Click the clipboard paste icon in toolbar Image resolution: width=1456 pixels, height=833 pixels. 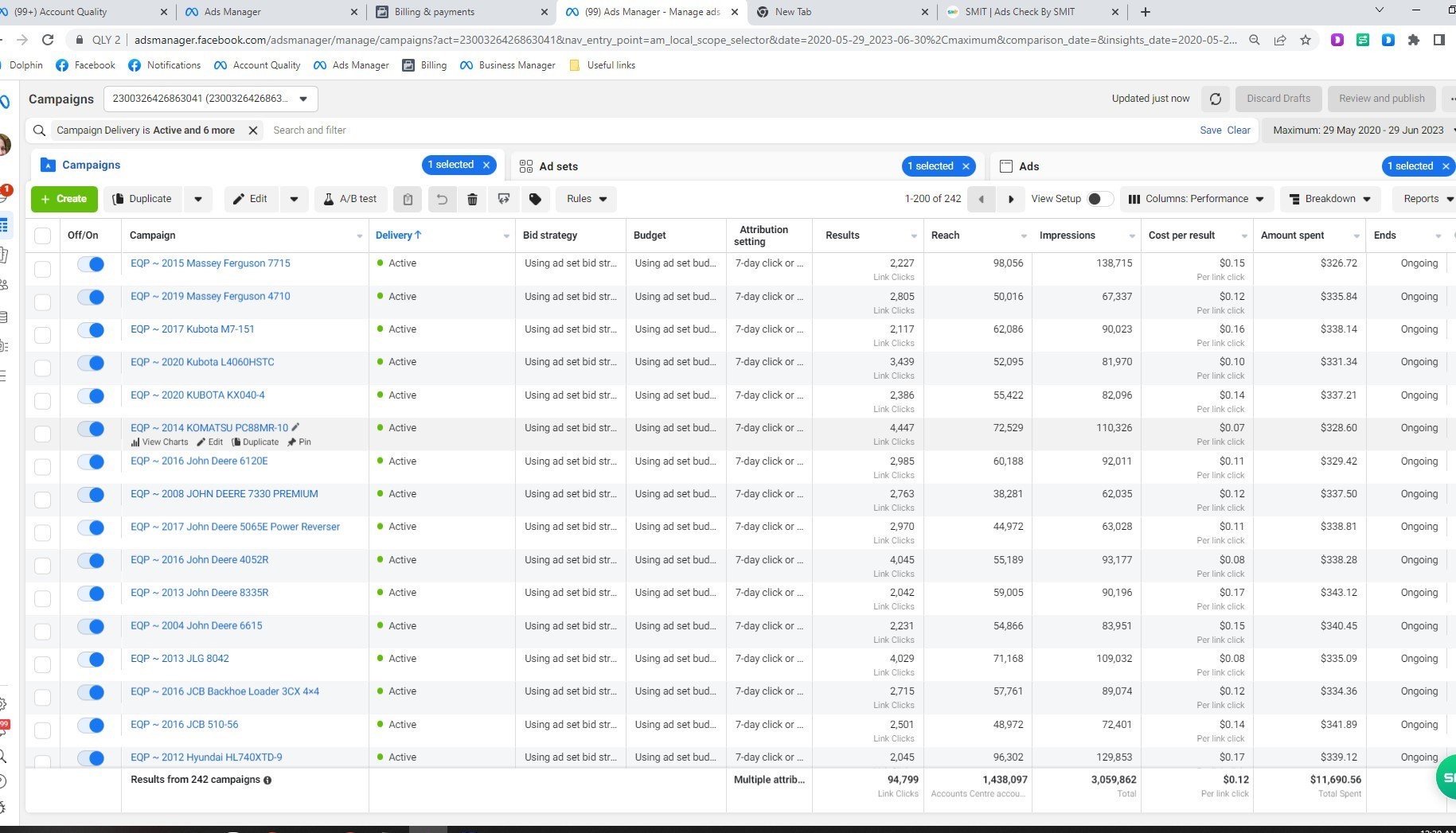[408, 199]
